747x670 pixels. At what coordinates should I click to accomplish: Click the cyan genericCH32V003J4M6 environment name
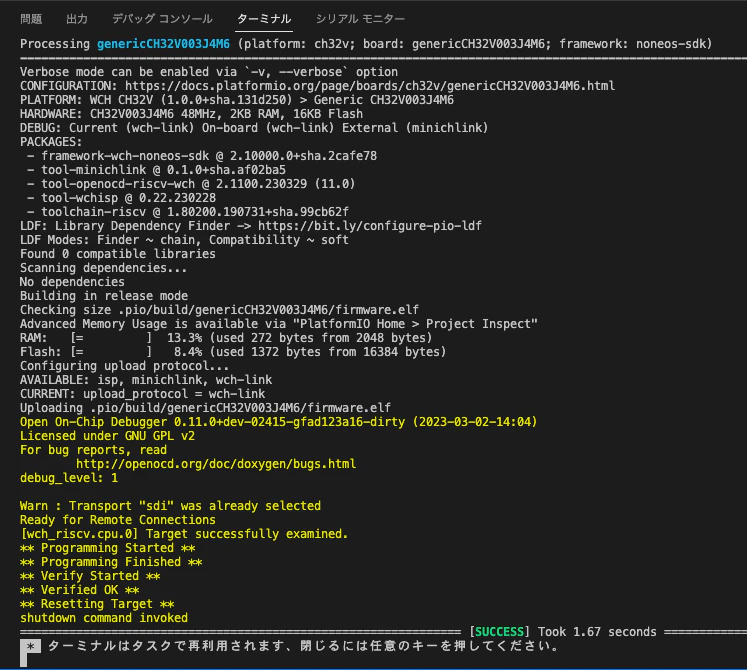(163, 44)
